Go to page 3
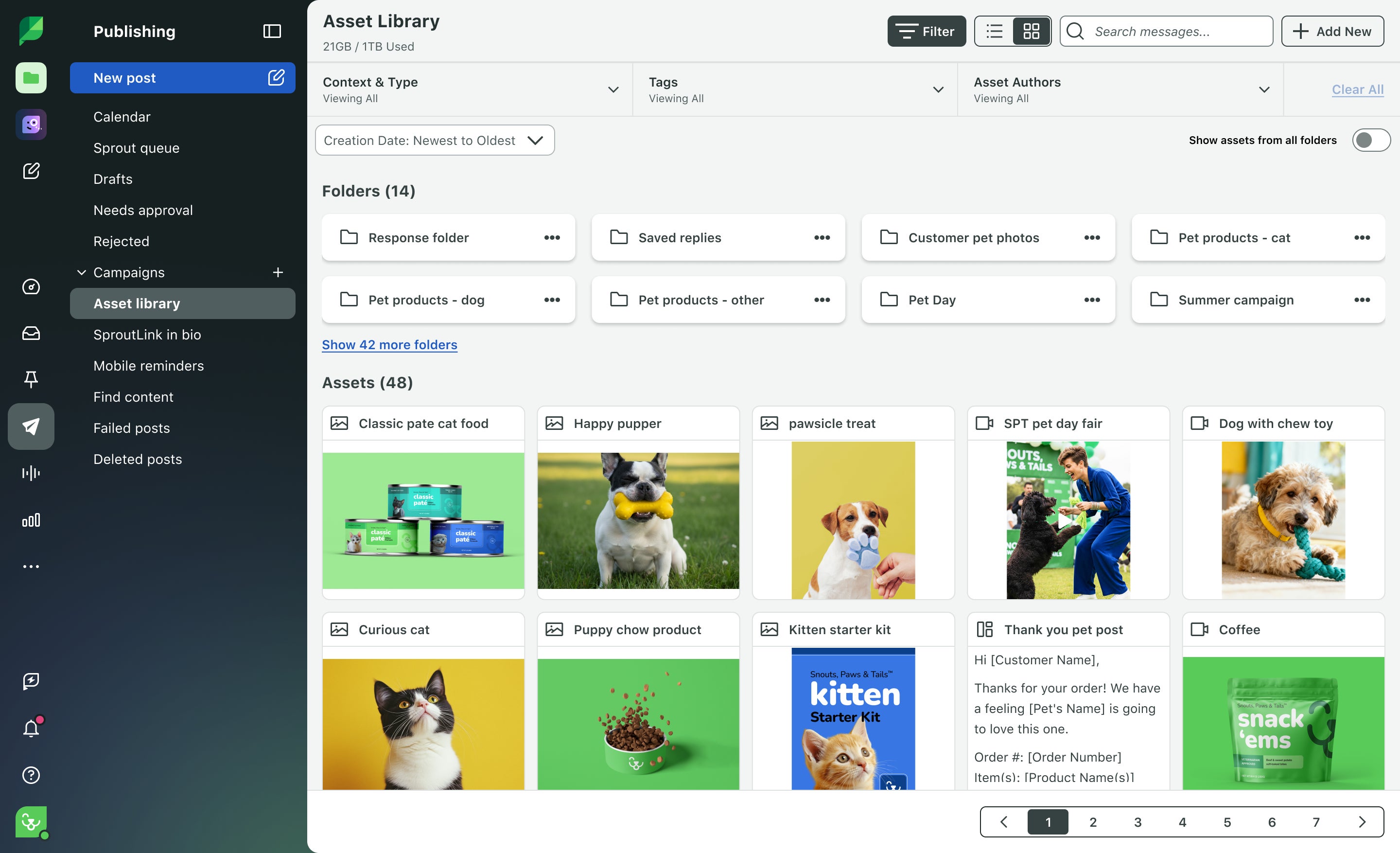This screenshot has height=853, width=1400. pos(1137,822)
